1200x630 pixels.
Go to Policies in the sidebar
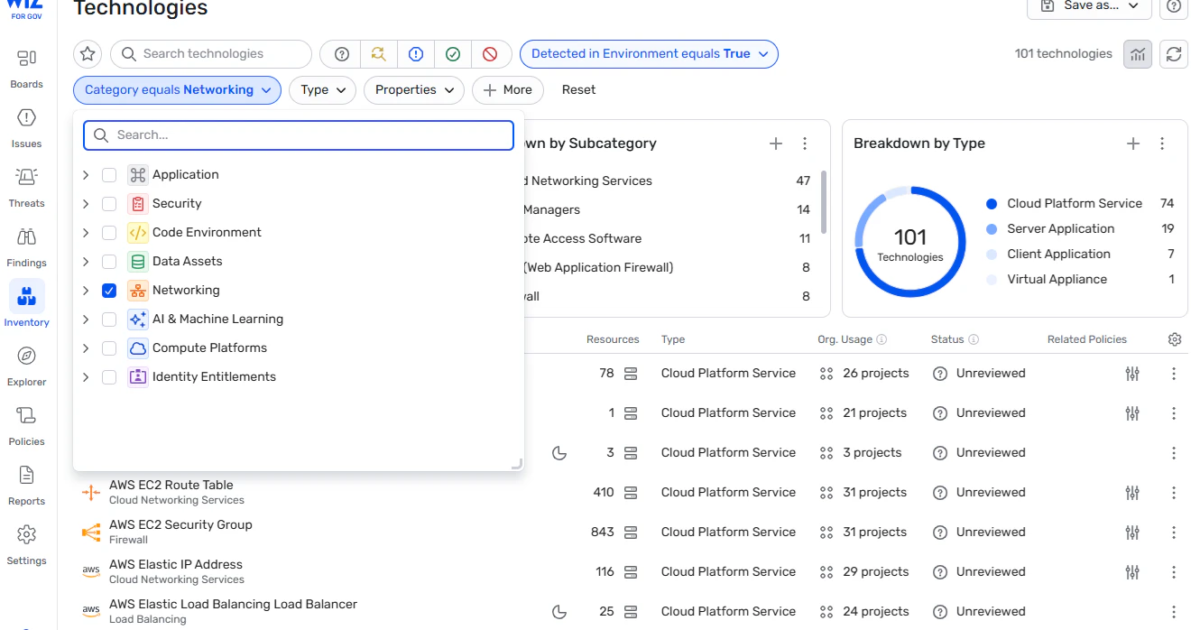27,425
